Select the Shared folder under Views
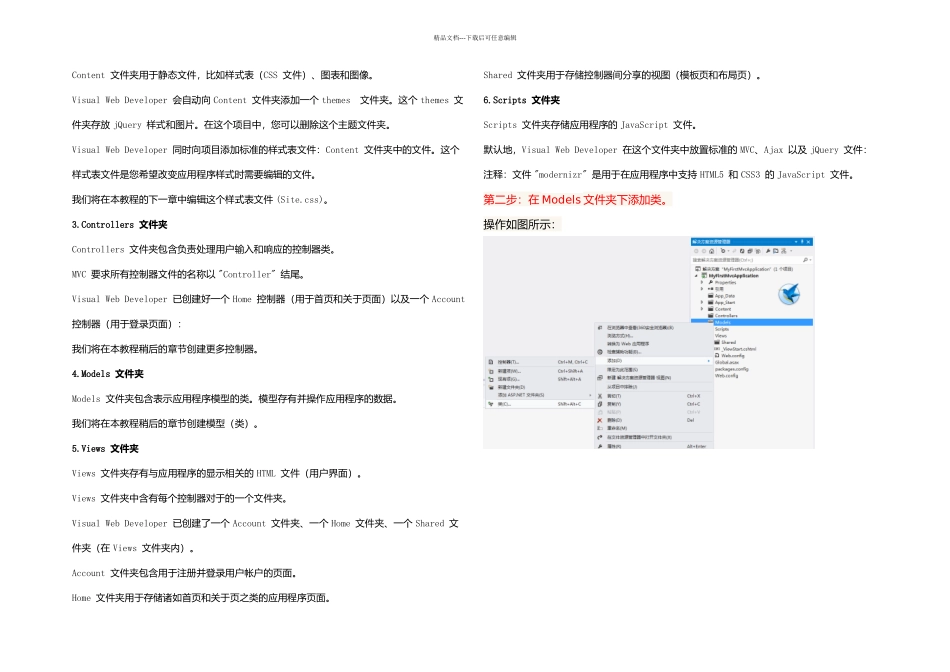Screen dimensions: 950x672 [x=725, y=342]
